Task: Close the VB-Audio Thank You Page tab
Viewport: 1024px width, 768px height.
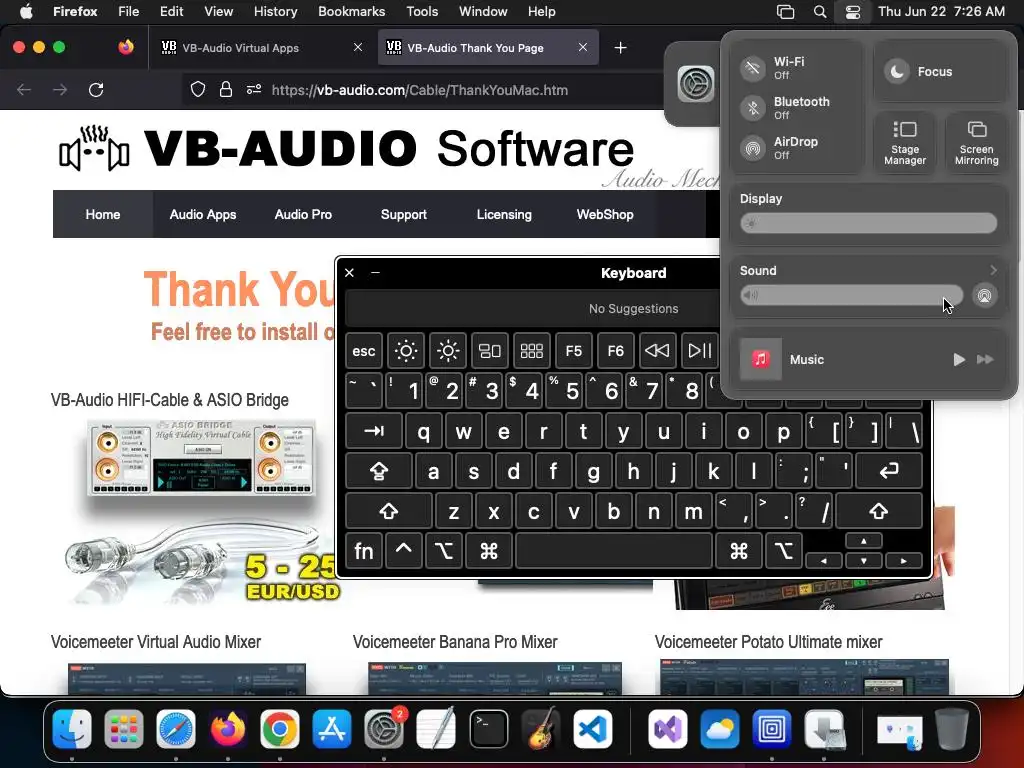Action: [x=583, y=47]
